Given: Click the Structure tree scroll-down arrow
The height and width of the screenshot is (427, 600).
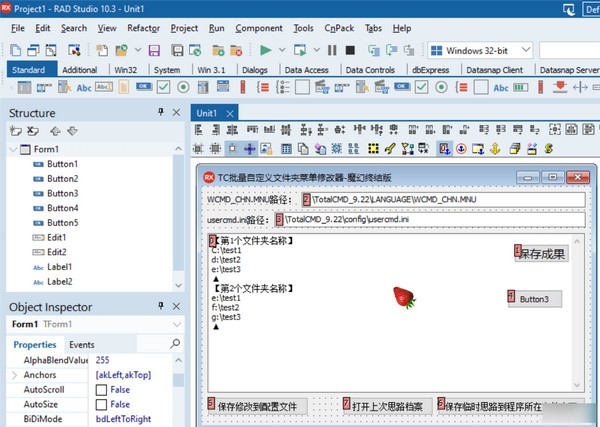Looking at the screenshot, I should pos(178,285).
